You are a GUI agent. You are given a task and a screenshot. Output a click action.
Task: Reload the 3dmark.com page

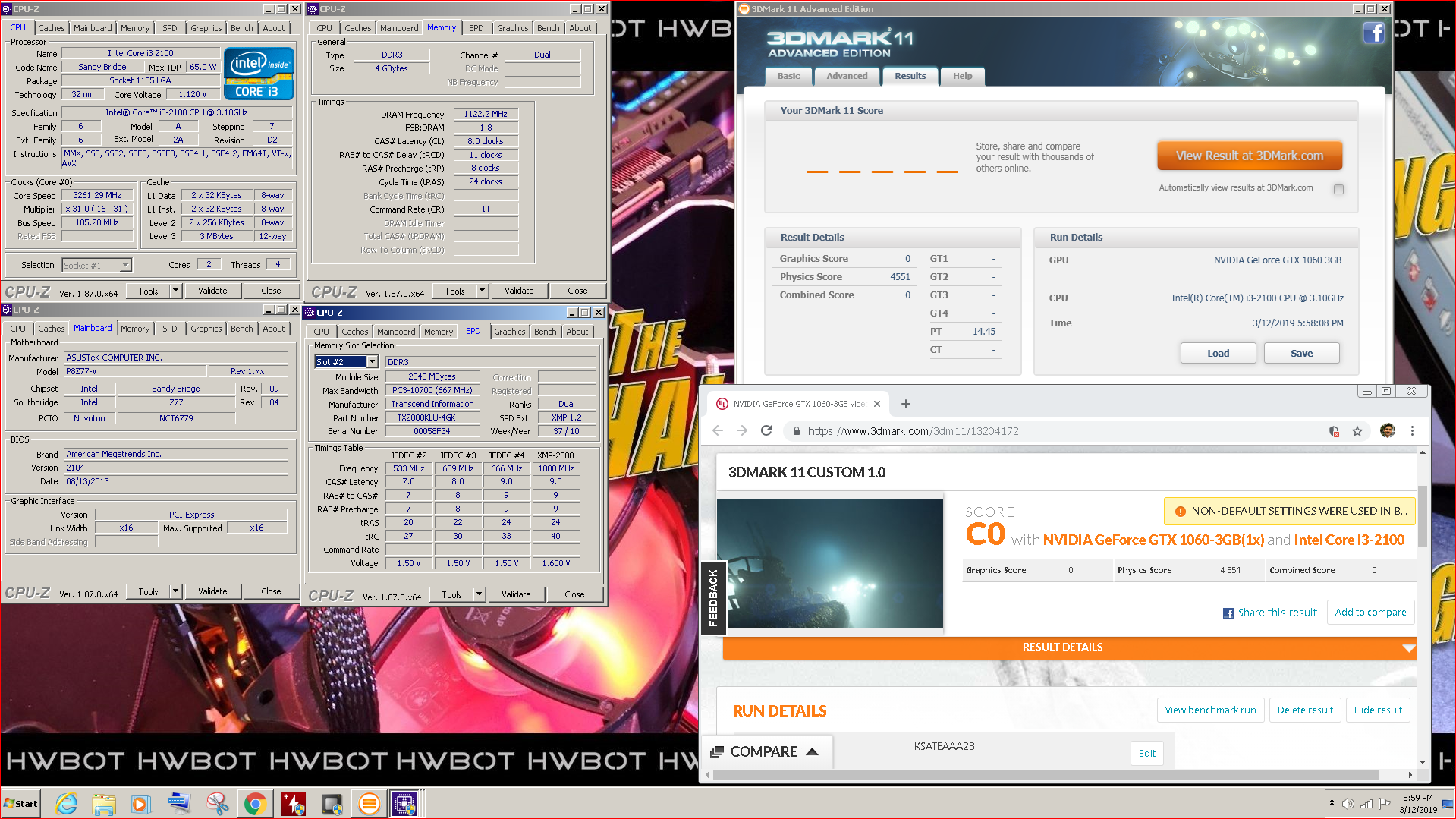(766, 431)
